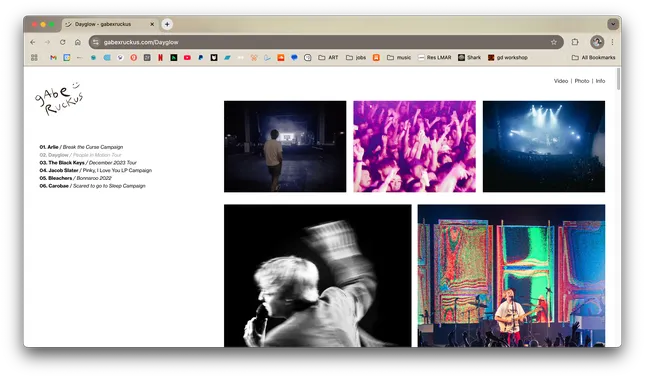Open the colorful stage guitarist photo
645x378 pixels.
point(511,276)
